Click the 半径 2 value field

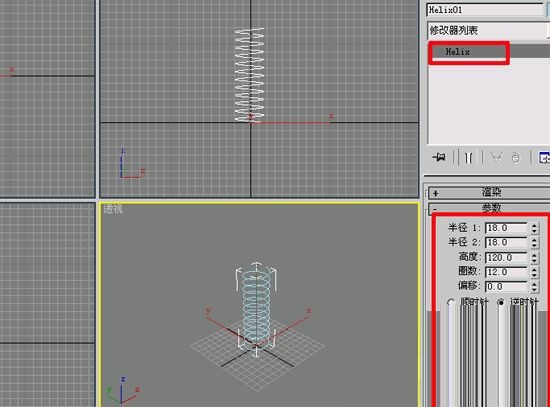tap(506, 243)
